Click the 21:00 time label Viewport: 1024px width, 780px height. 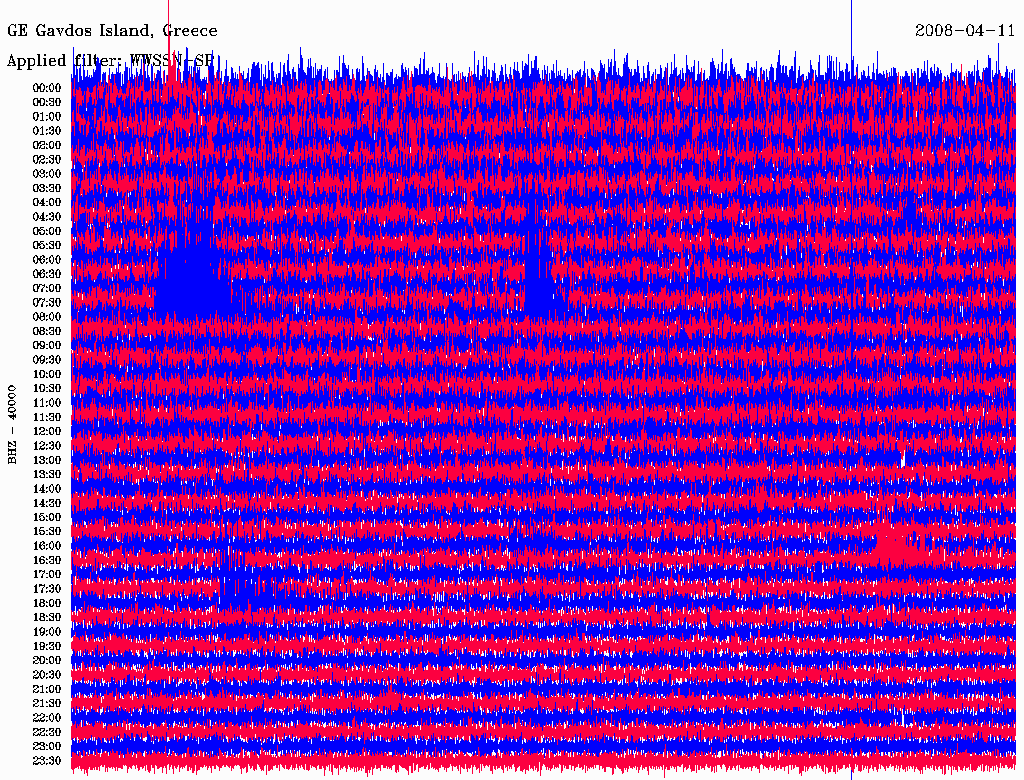pos(47,689)
